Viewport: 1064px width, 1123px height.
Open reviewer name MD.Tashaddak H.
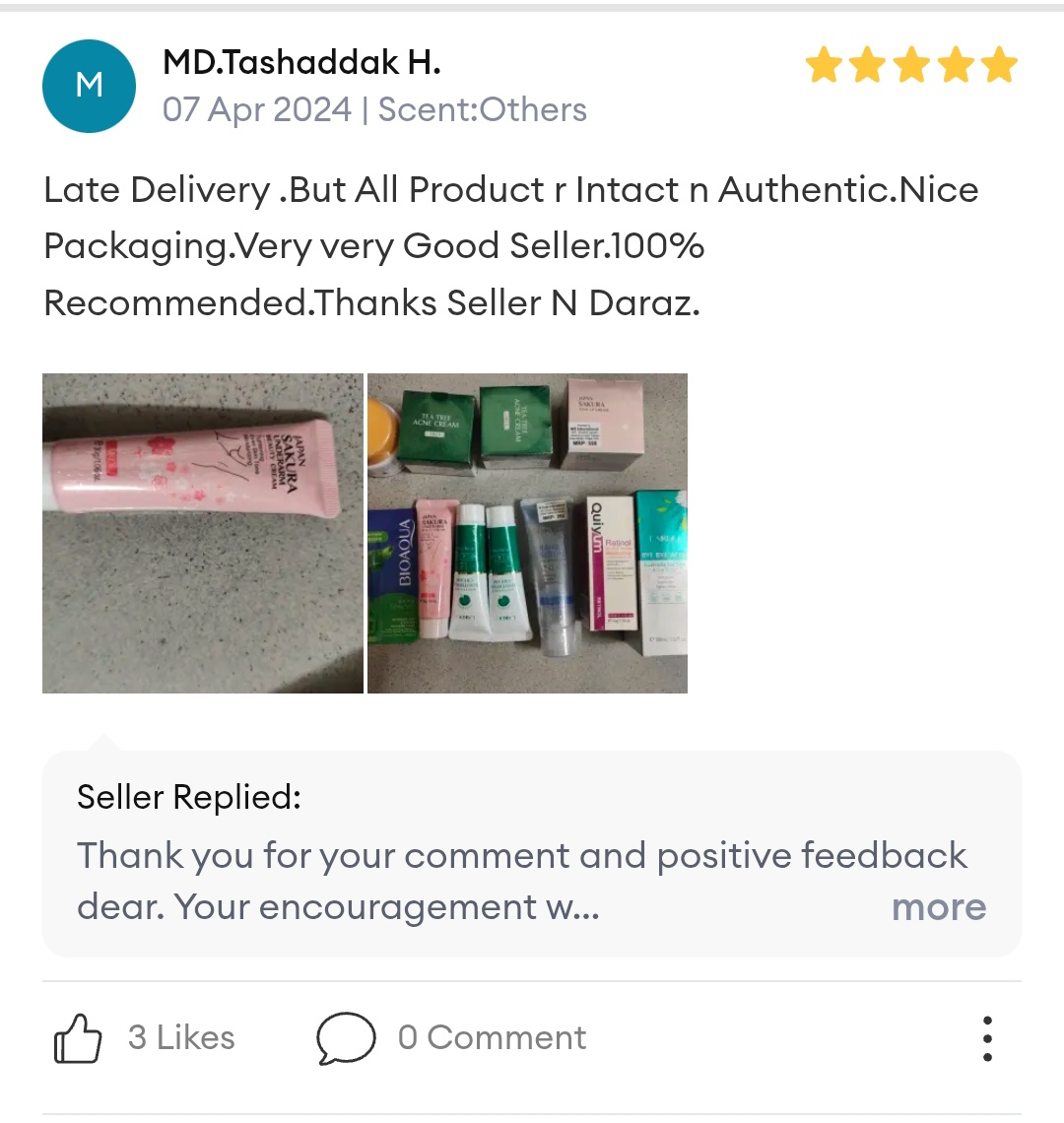tap(301, 62)
